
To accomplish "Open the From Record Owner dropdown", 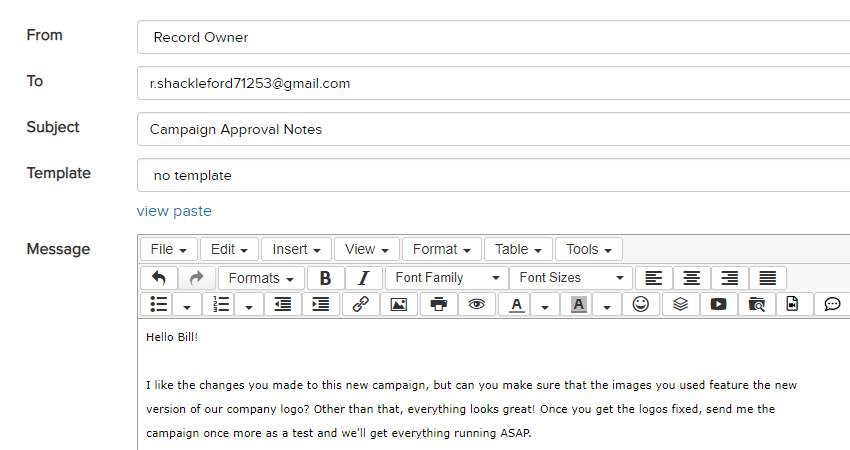I will pyautogui.click(x=493, y=37).
